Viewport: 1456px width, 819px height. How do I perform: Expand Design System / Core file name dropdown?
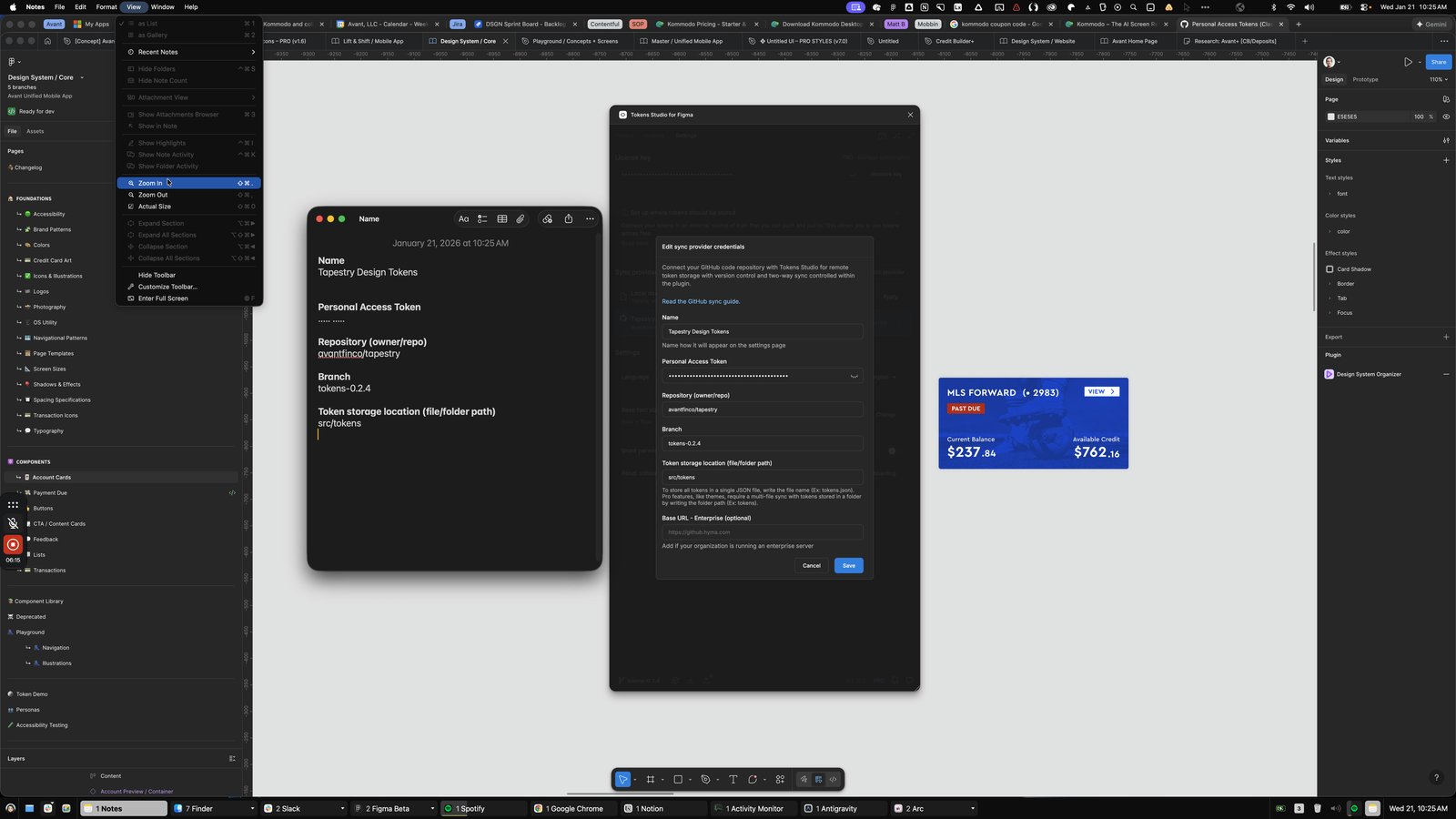click(x=82, y=77)
